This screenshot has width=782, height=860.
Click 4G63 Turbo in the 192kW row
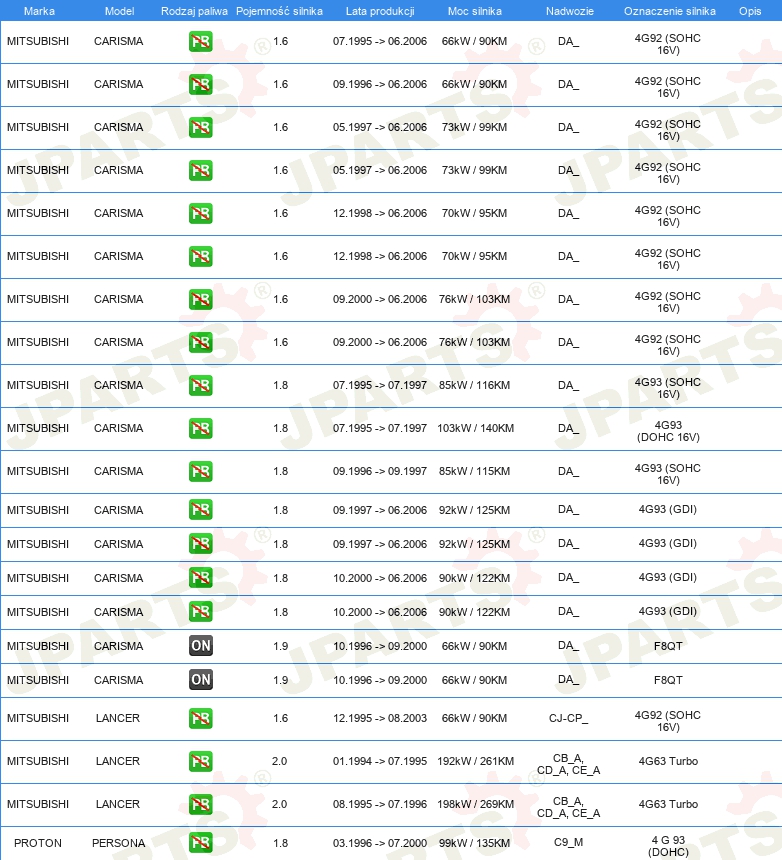[x=668, y=761]
